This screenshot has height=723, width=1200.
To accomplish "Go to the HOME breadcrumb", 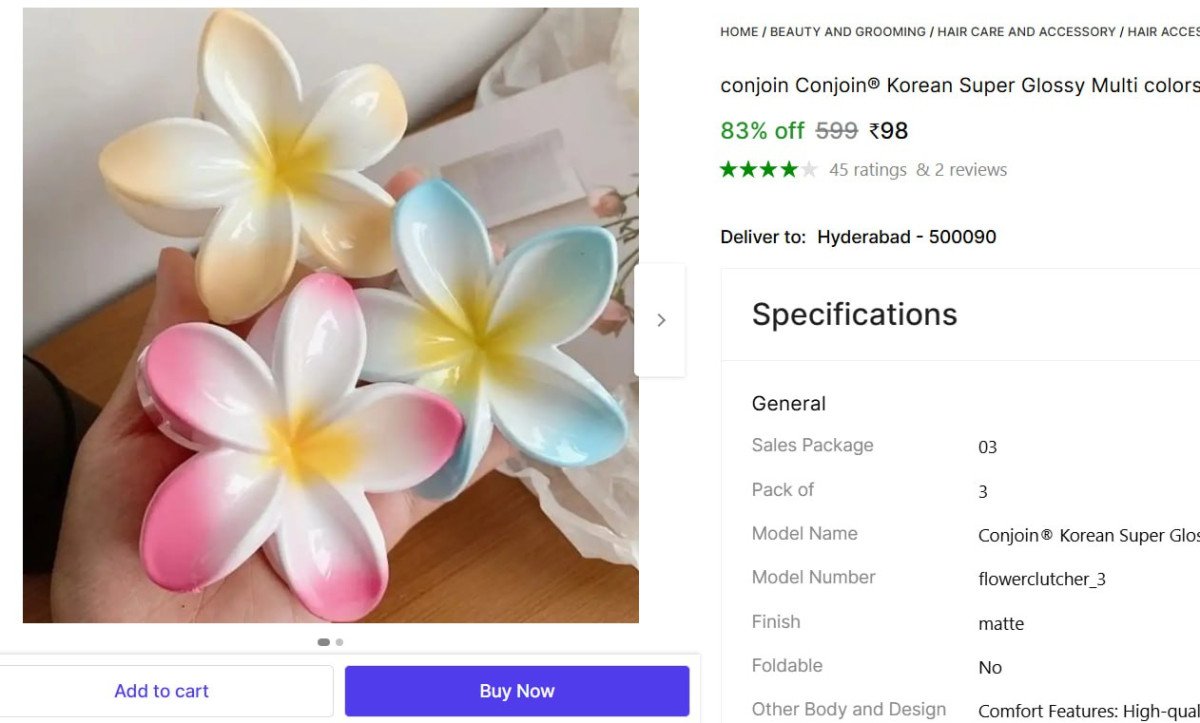I will pos(739,32).
